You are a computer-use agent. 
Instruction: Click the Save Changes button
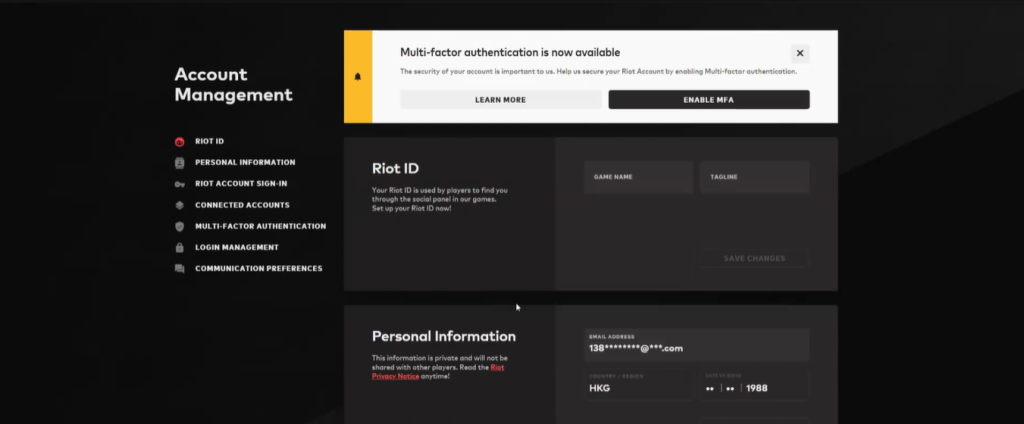tap(754, 258)
